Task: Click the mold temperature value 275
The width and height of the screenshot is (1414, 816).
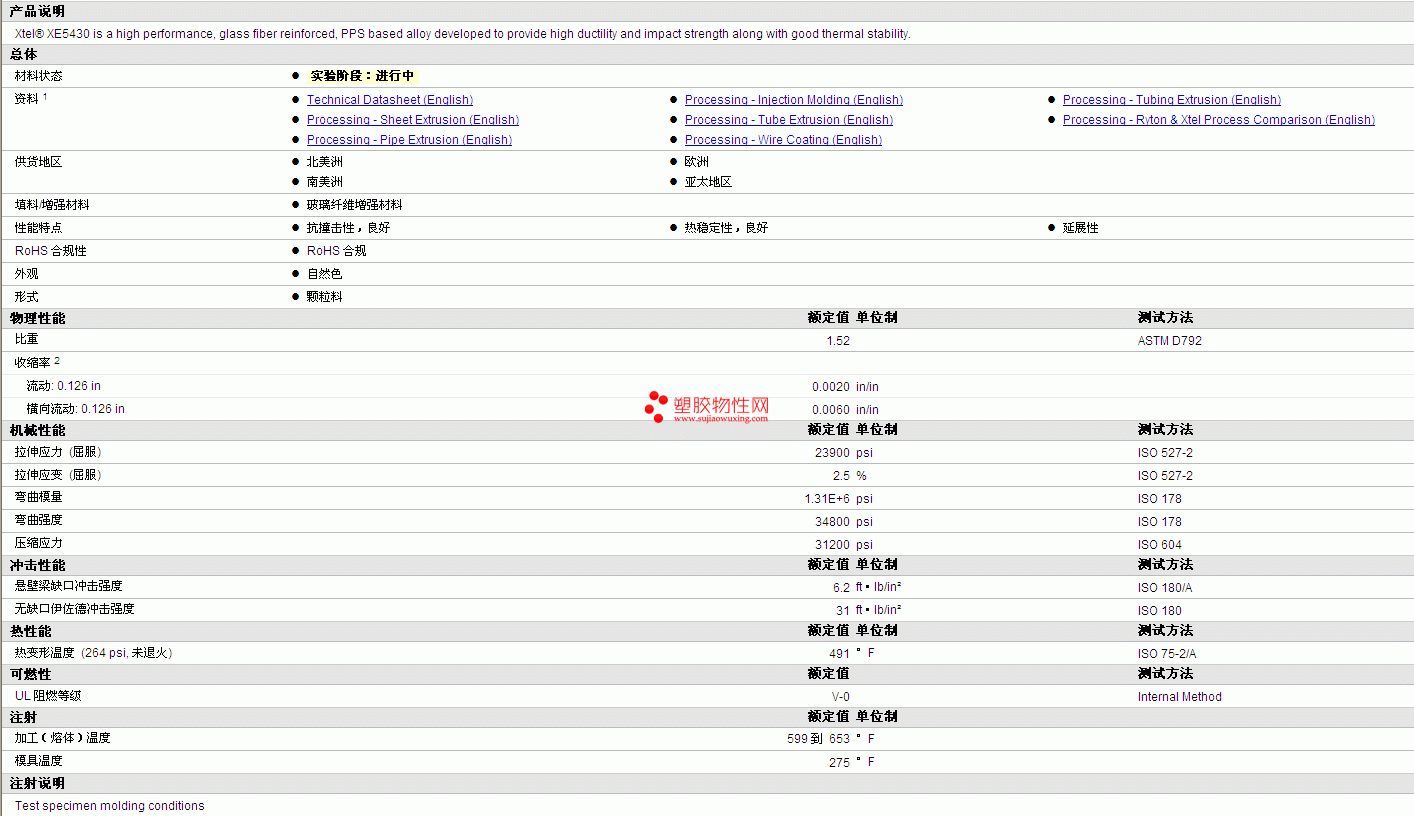Action: pos(839,763)
